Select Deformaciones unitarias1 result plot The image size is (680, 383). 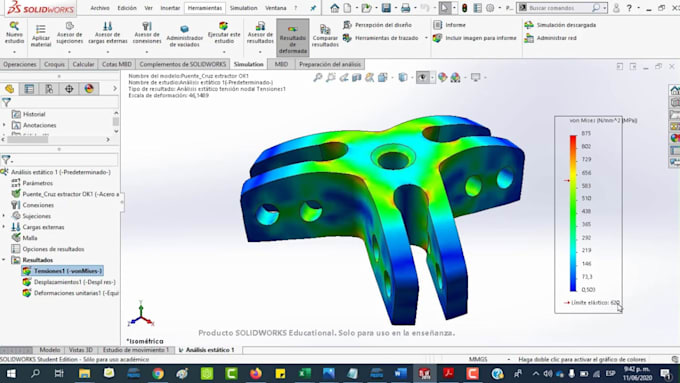click(70, 293)
